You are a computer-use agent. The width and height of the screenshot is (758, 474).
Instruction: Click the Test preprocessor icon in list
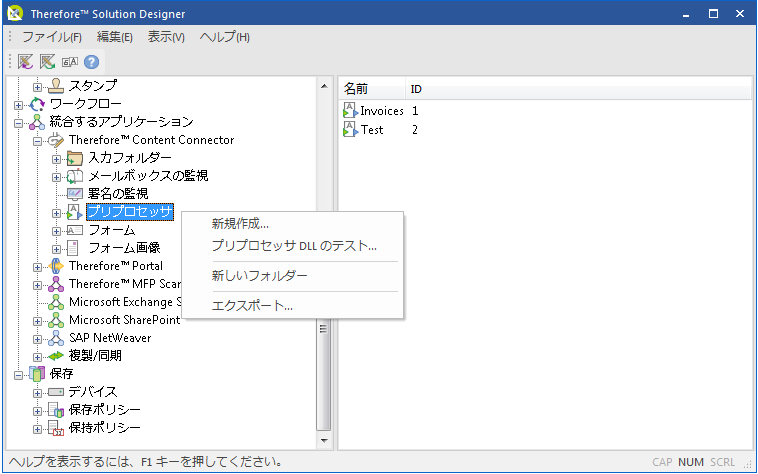click(x=350, y=129)
